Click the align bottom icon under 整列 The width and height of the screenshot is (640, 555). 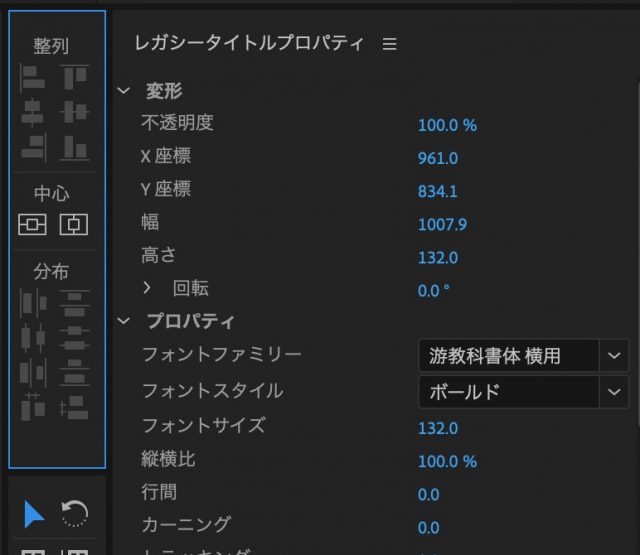click(74, 147)
